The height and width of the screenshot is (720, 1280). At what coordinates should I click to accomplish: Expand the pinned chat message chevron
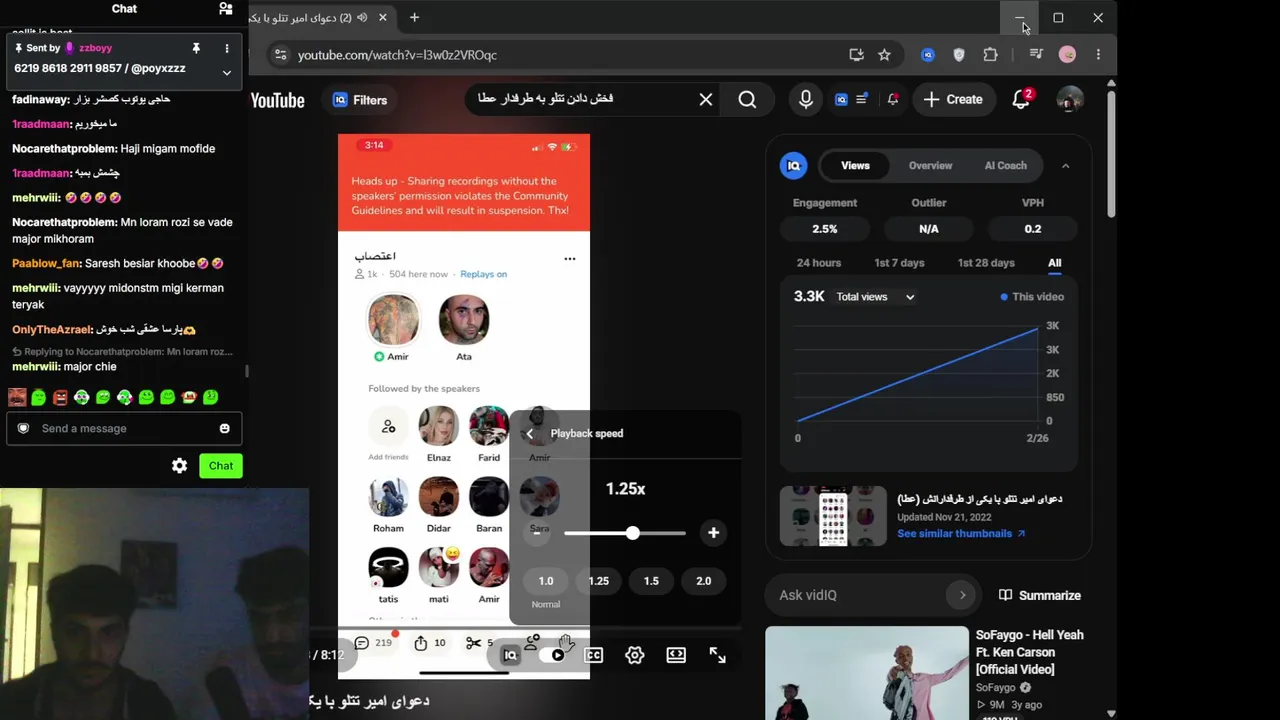click(227, 72)
